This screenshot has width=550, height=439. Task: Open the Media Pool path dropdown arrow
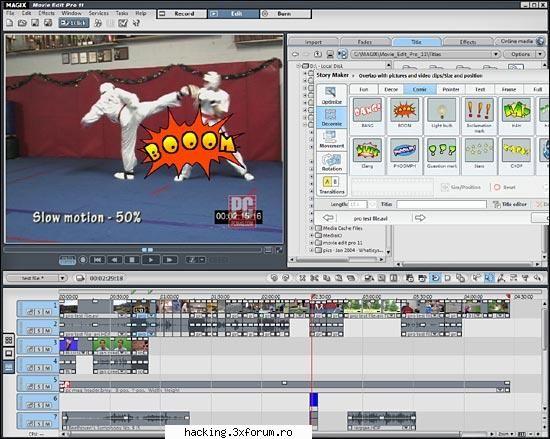[x=495, y=54]
